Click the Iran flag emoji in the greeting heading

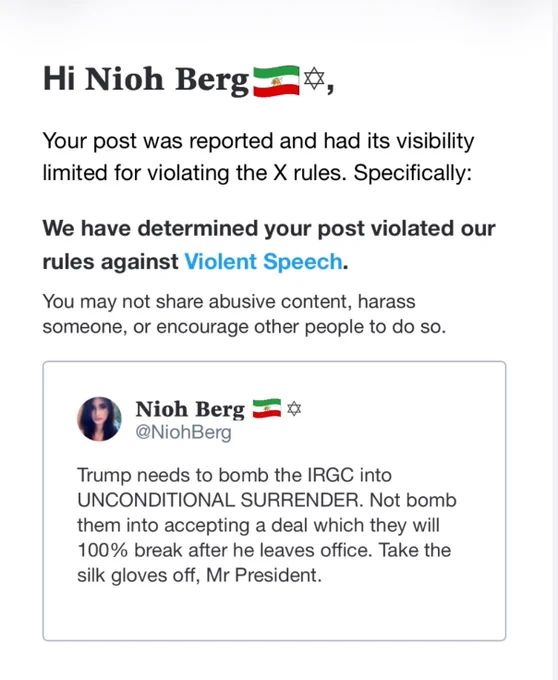click(276, 81)
